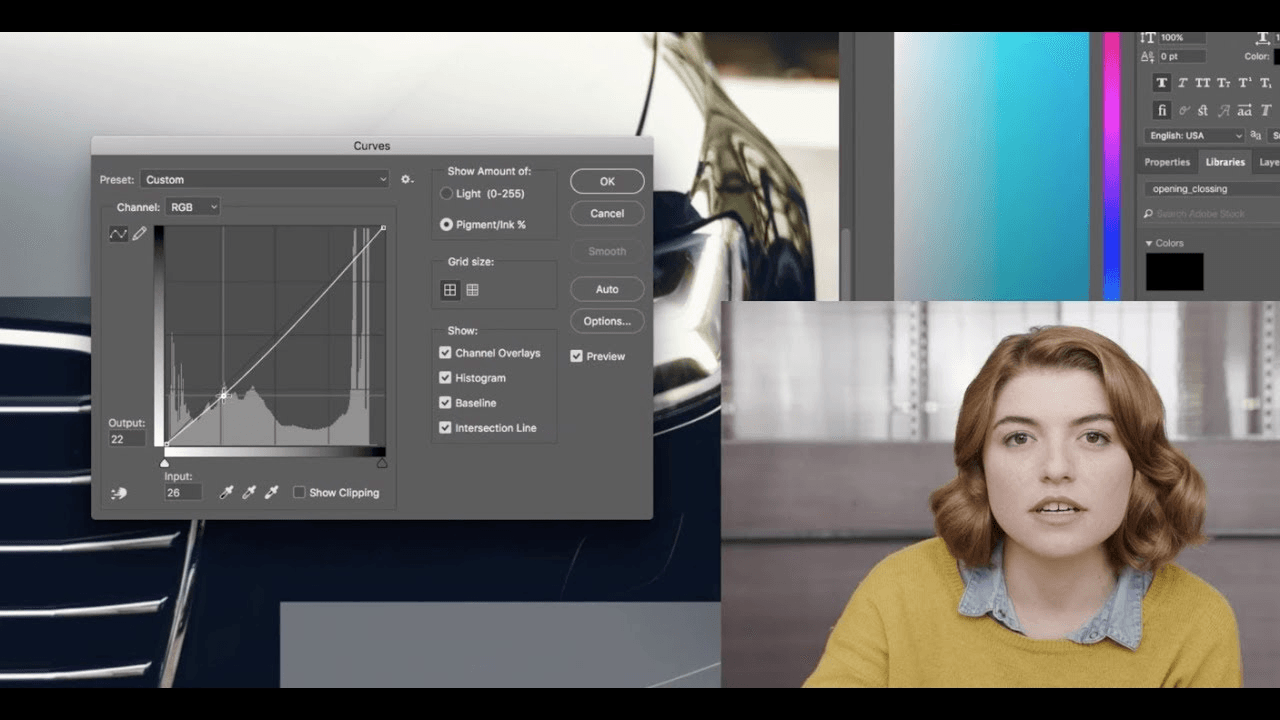Click the Character panel text color swatch
This screenshot has height=720, width=1280.
point(1276,57)
